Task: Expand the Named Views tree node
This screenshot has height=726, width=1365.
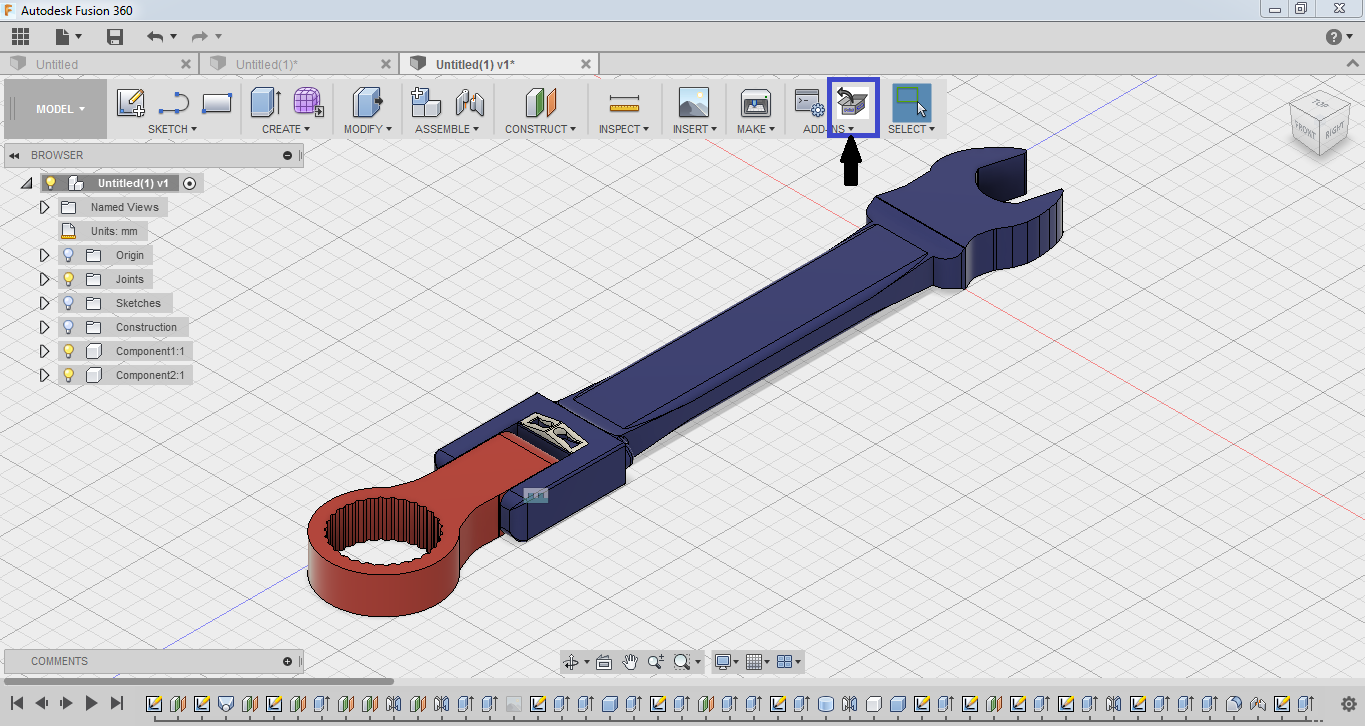Action: pos(44,207)
